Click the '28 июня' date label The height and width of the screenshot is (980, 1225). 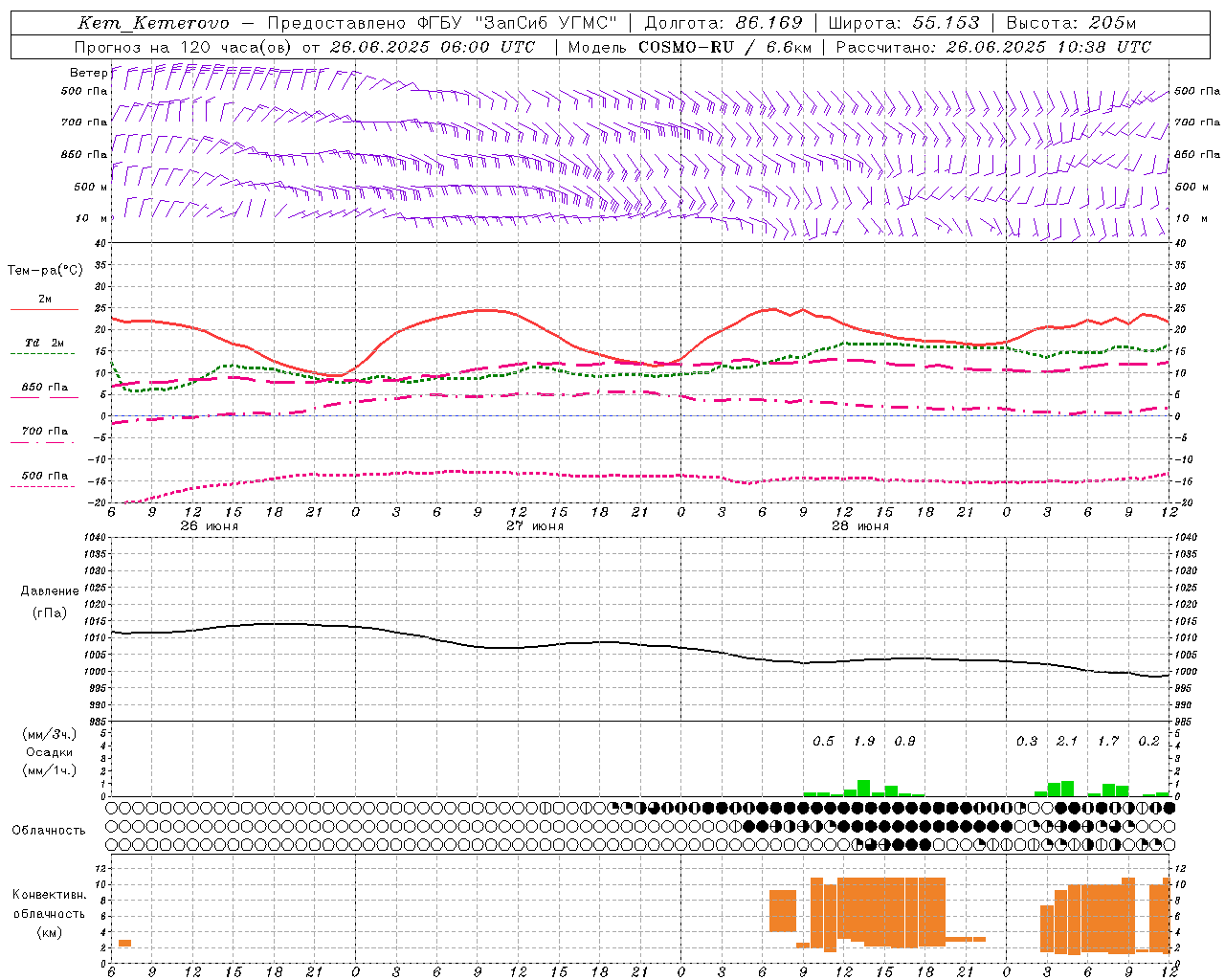(860, 526)
